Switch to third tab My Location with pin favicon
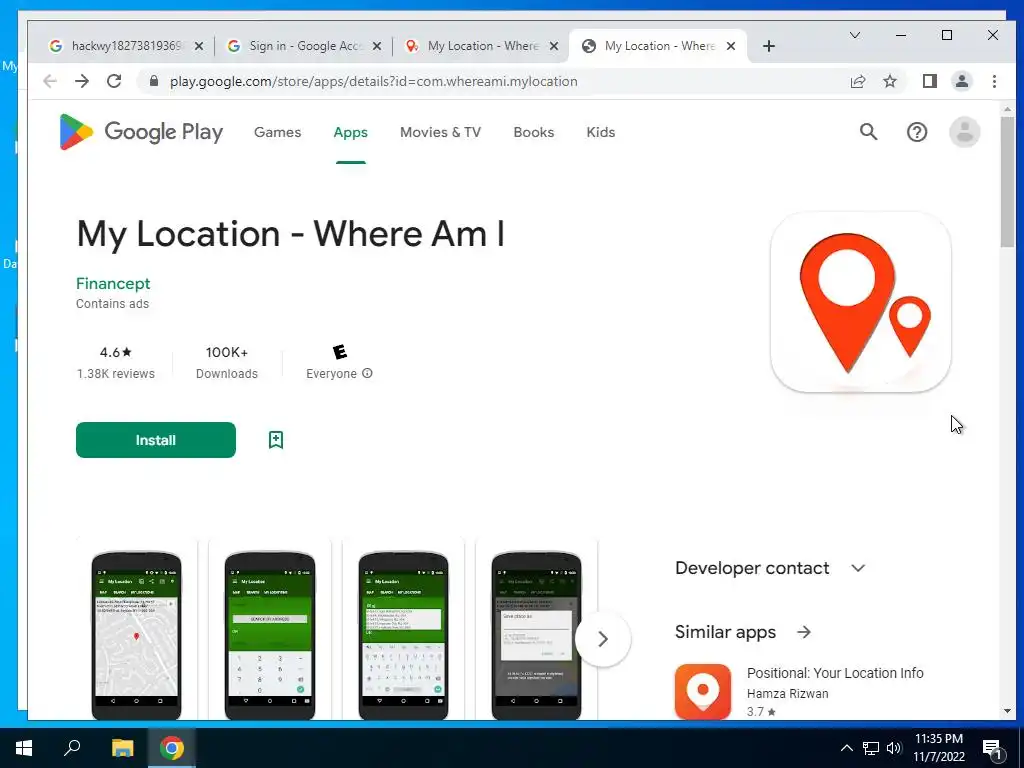Screen dimensions: 1024x768 482,46
